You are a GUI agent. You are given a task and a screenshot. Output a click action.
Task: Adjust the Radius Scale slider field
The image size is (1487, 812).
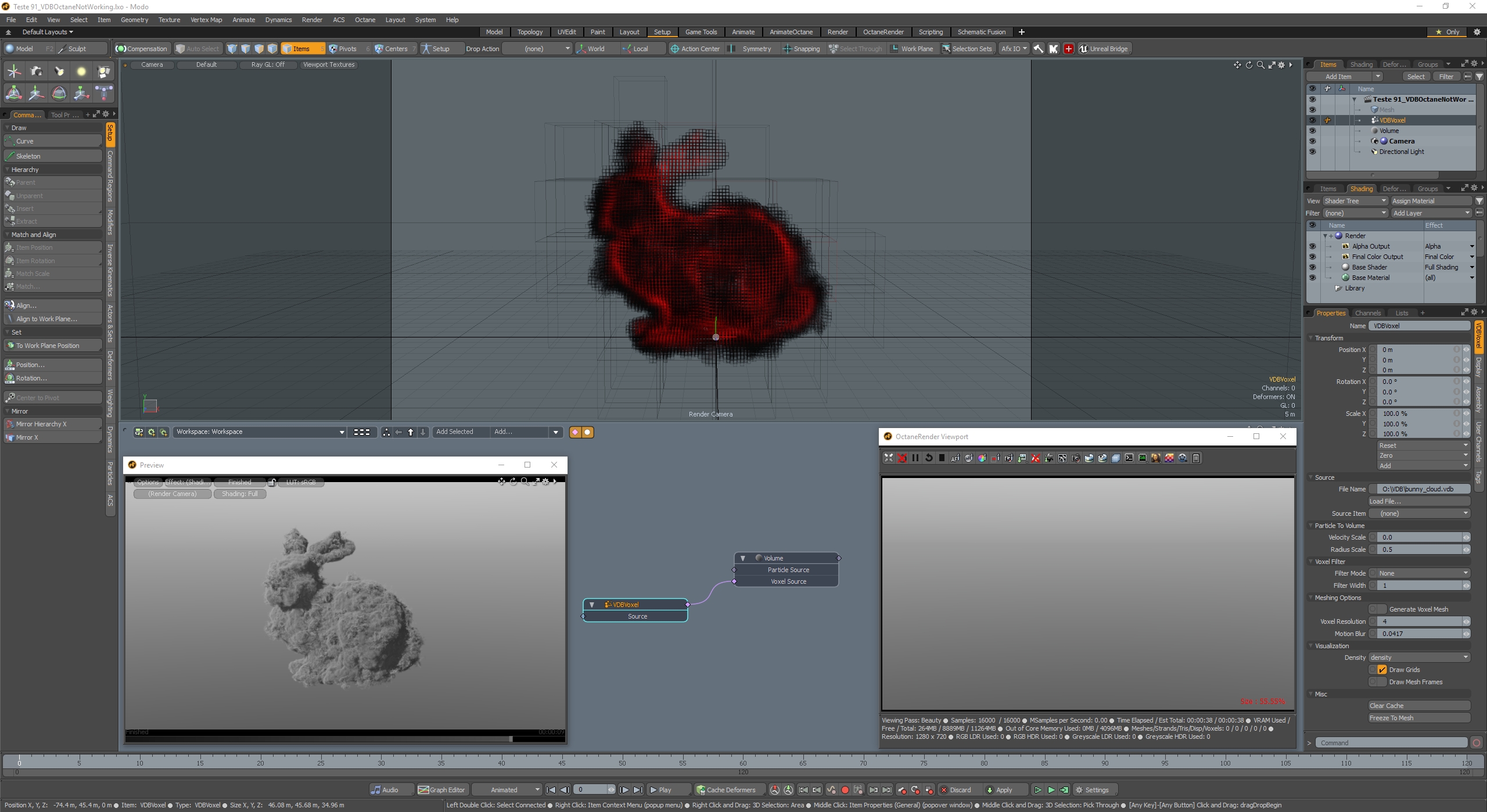coord(1418,549)
